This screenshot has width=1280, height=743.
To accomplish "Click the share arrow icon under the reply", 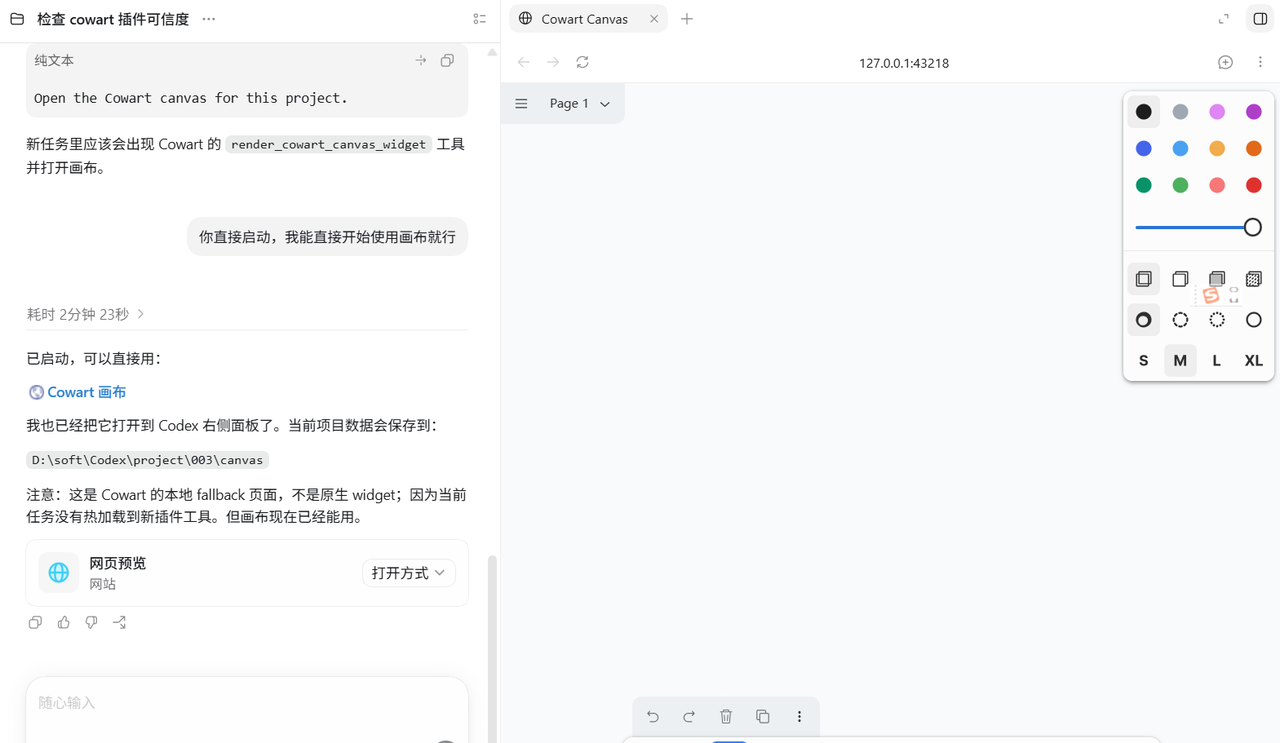I will pos(120,622).
